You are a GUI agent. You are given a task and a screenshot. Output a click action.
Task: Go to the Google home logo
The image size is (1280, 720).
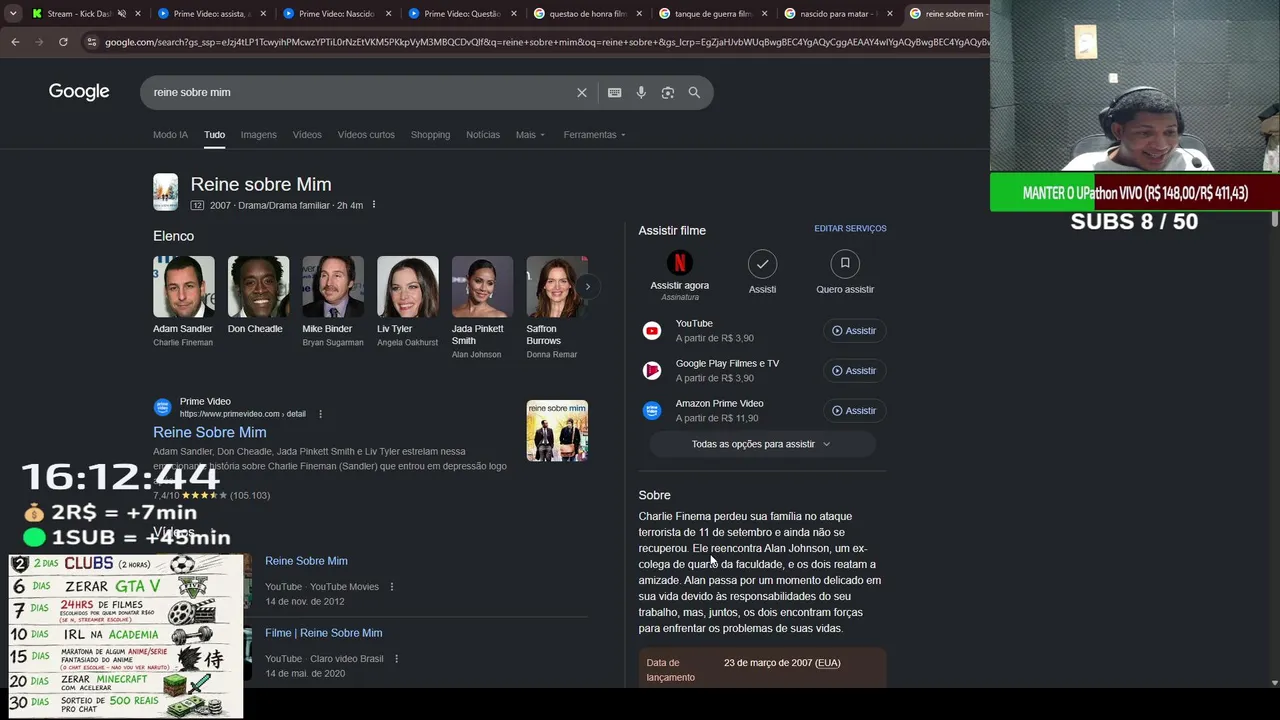point(79,92)
